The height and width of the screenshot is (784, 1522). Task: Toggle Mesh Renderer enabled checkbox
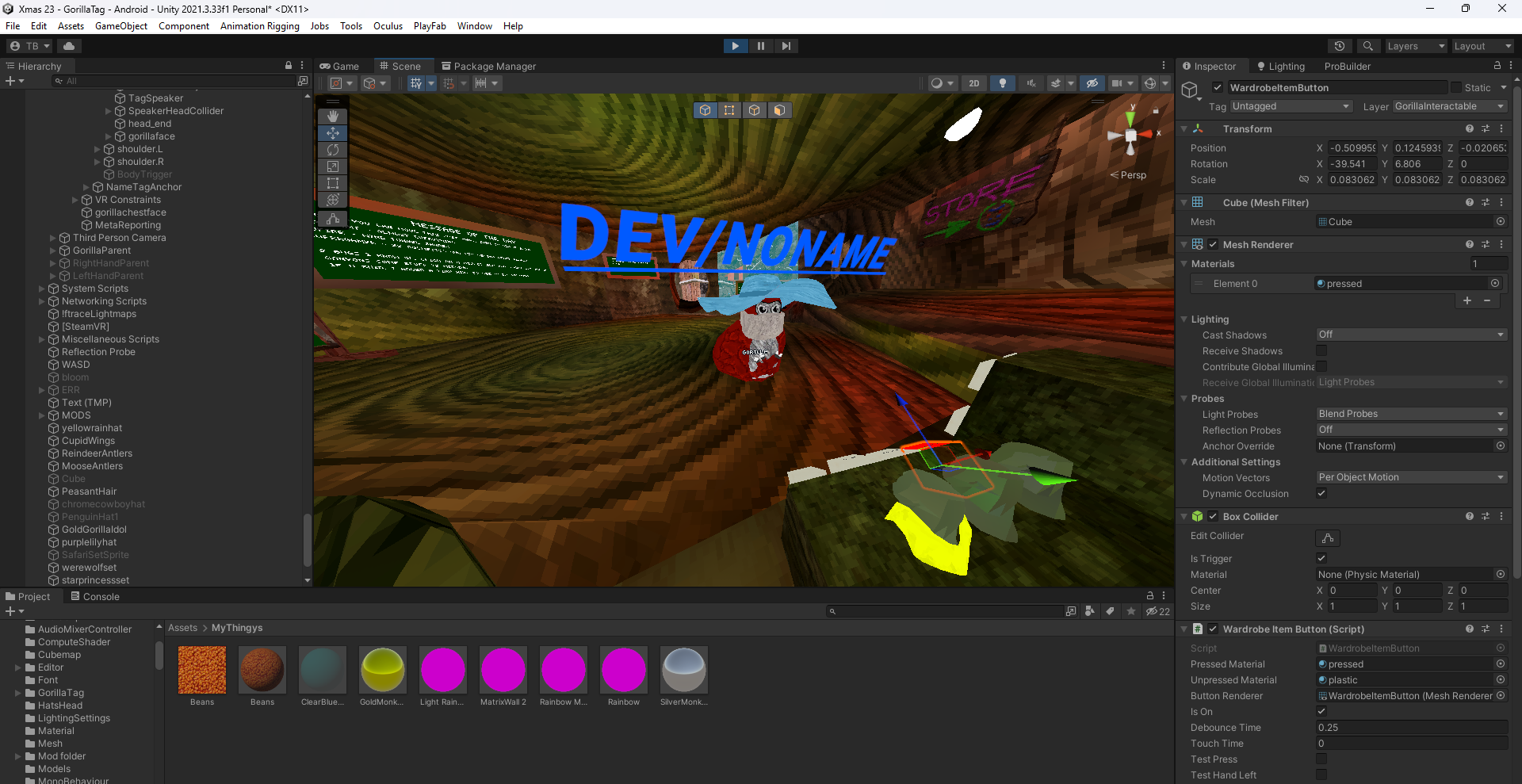point(1213,244)
